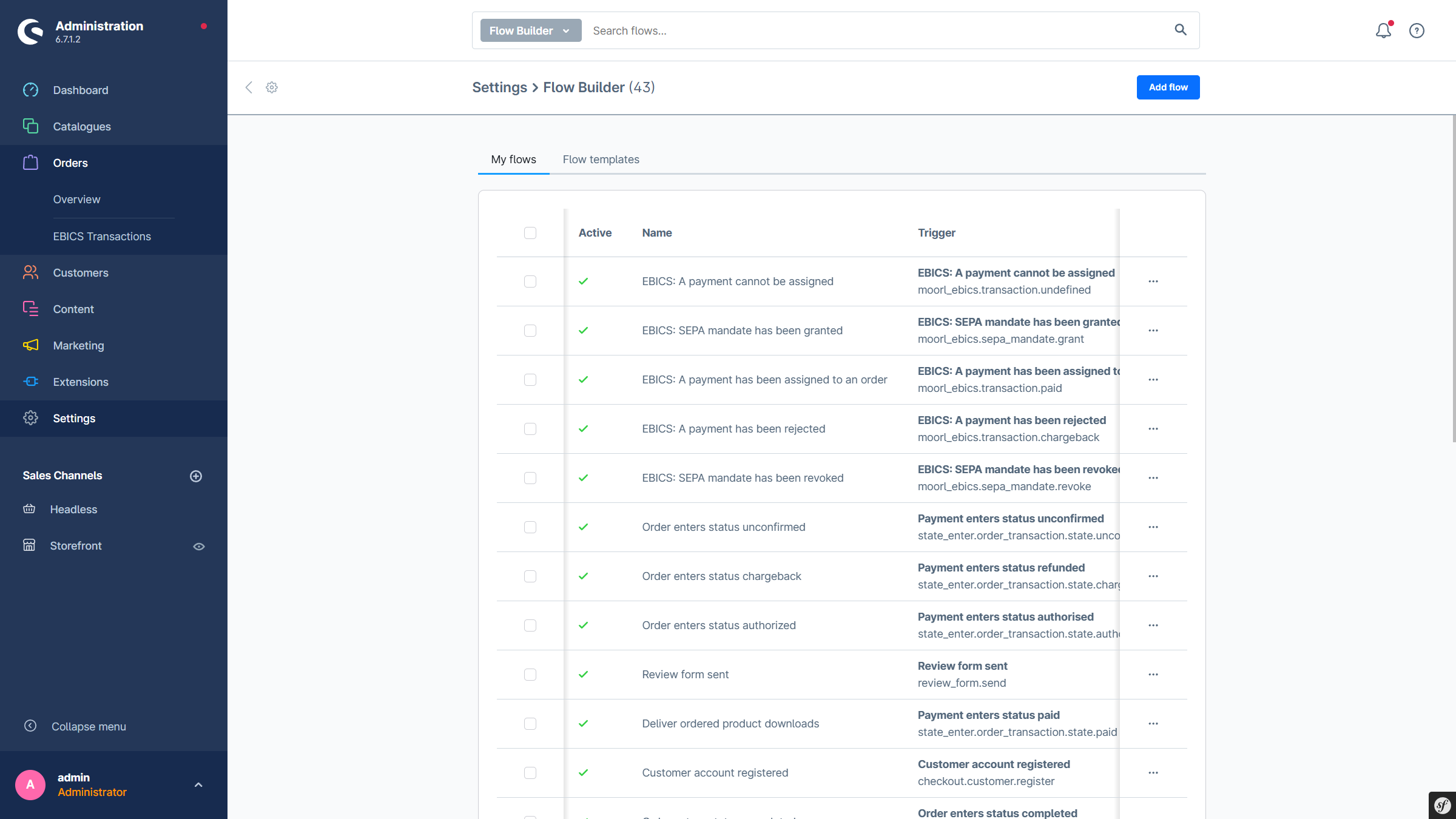This screenshot has height=819, width=1456.
Task: Open the Deliver ordered product downloads flow
Action: pos(730,724)
